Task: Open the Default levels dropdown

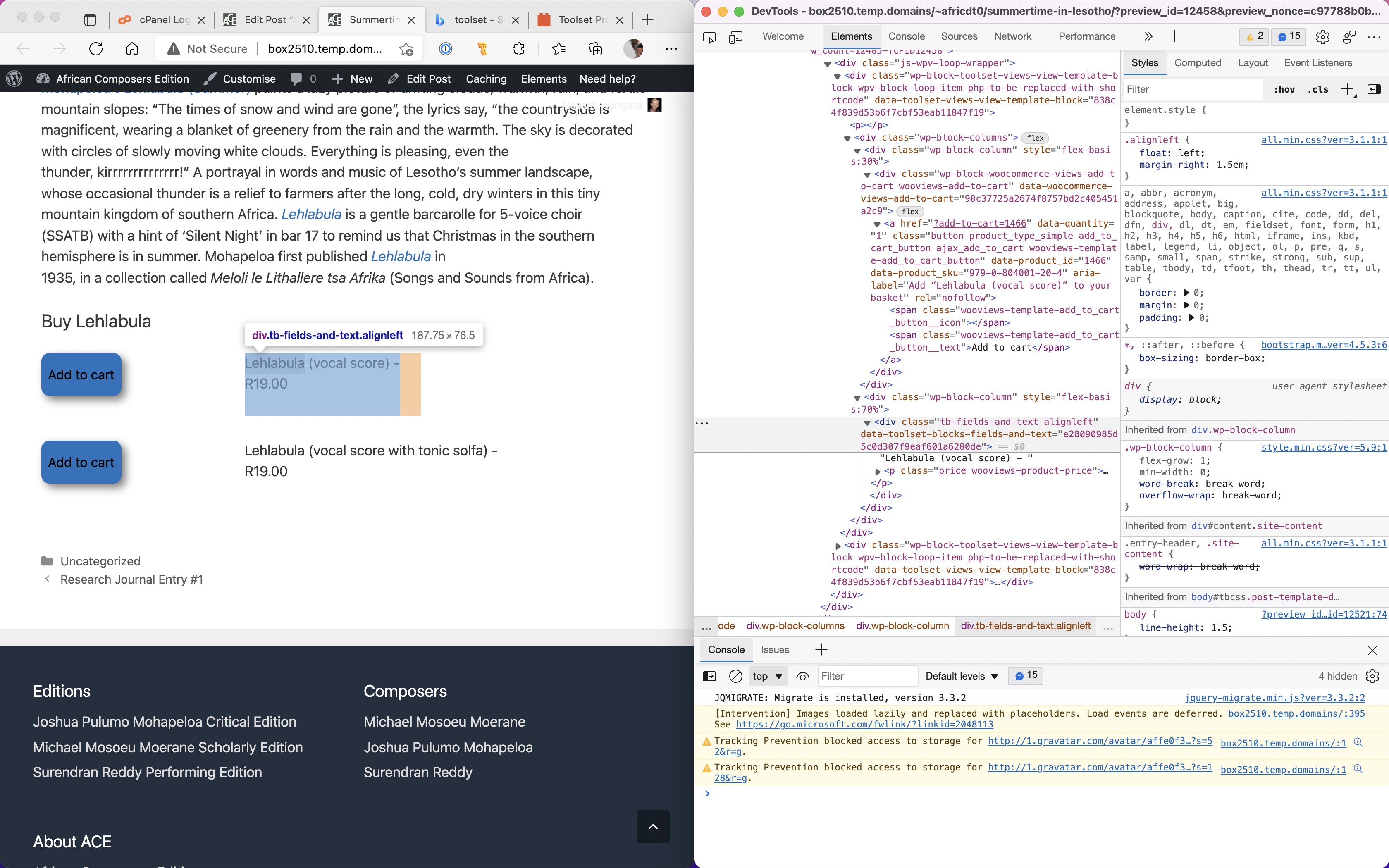Action: [962, 676]
